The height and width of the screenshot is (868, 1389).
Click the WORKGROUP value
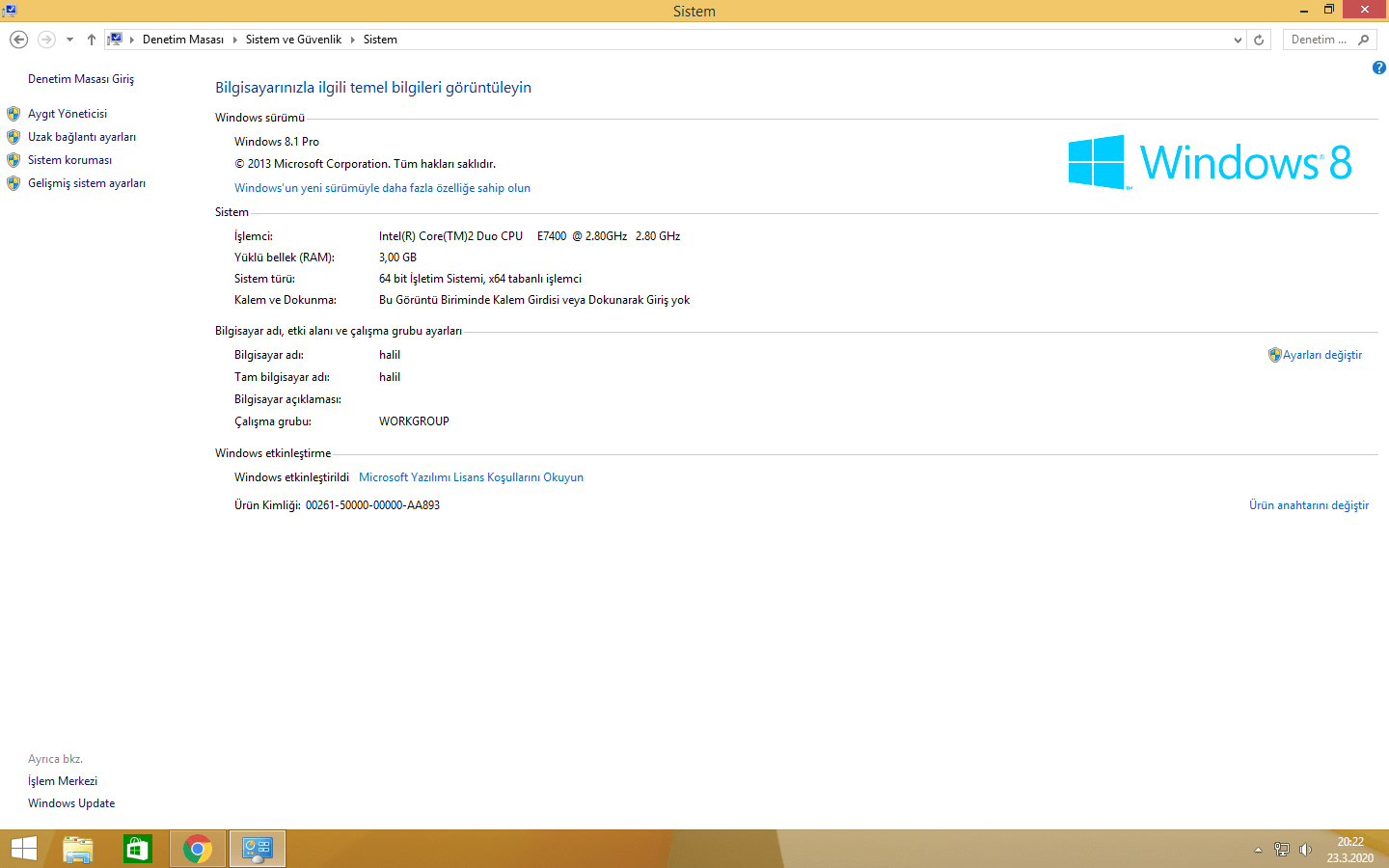pos(414,421)
